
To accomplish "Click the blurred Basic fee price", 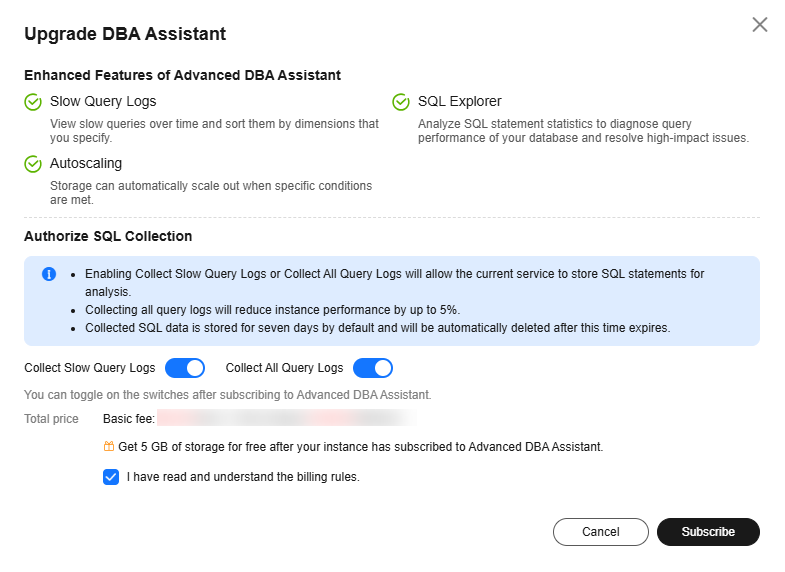I will tap(285, 418).
